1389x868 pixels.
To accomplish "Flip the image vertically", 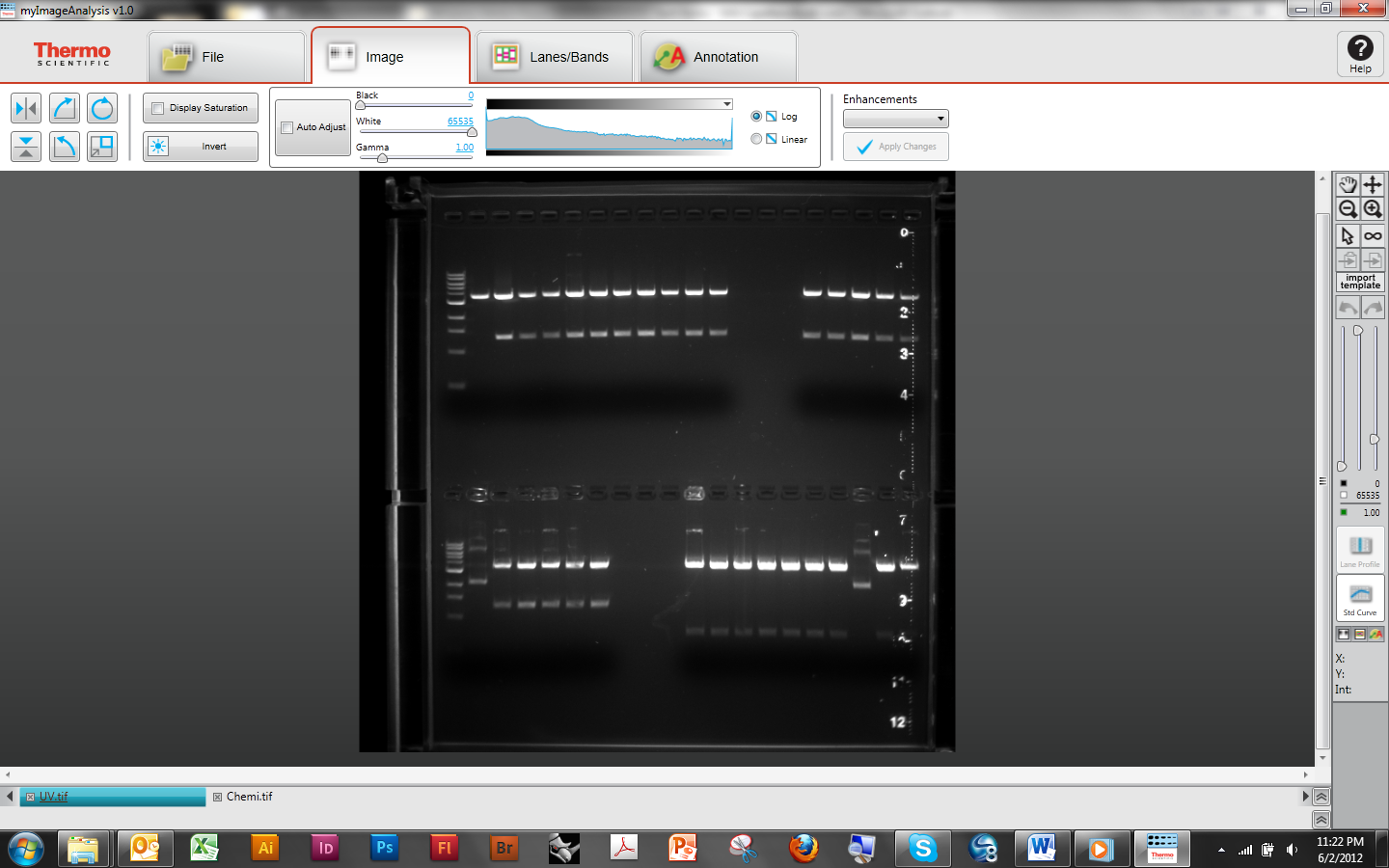I will (x=26, y=147).
